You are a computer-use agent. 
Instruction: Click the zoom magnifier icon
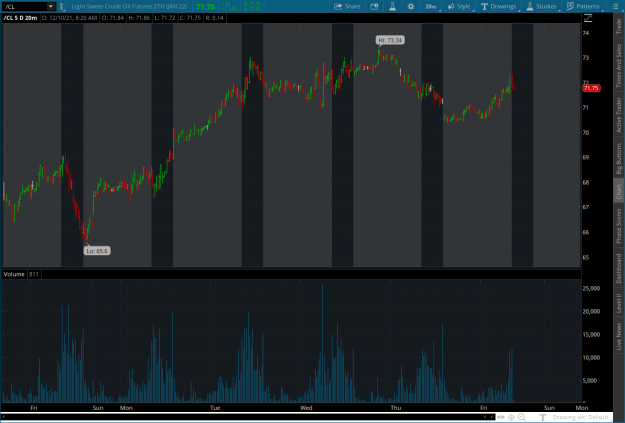point(521,417)
